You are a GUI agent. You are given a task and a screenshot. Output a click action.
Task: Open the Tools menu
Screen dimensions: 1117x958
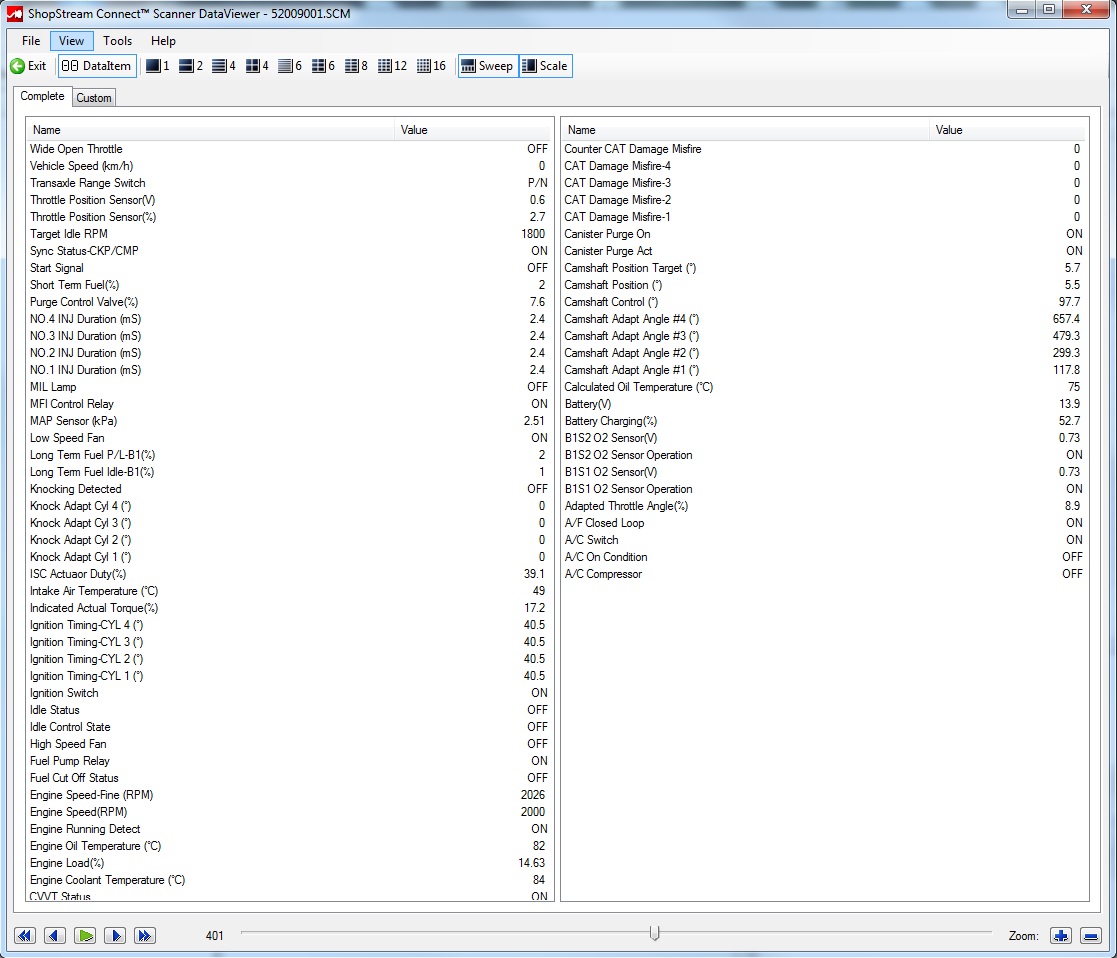(x=118, y=41)
